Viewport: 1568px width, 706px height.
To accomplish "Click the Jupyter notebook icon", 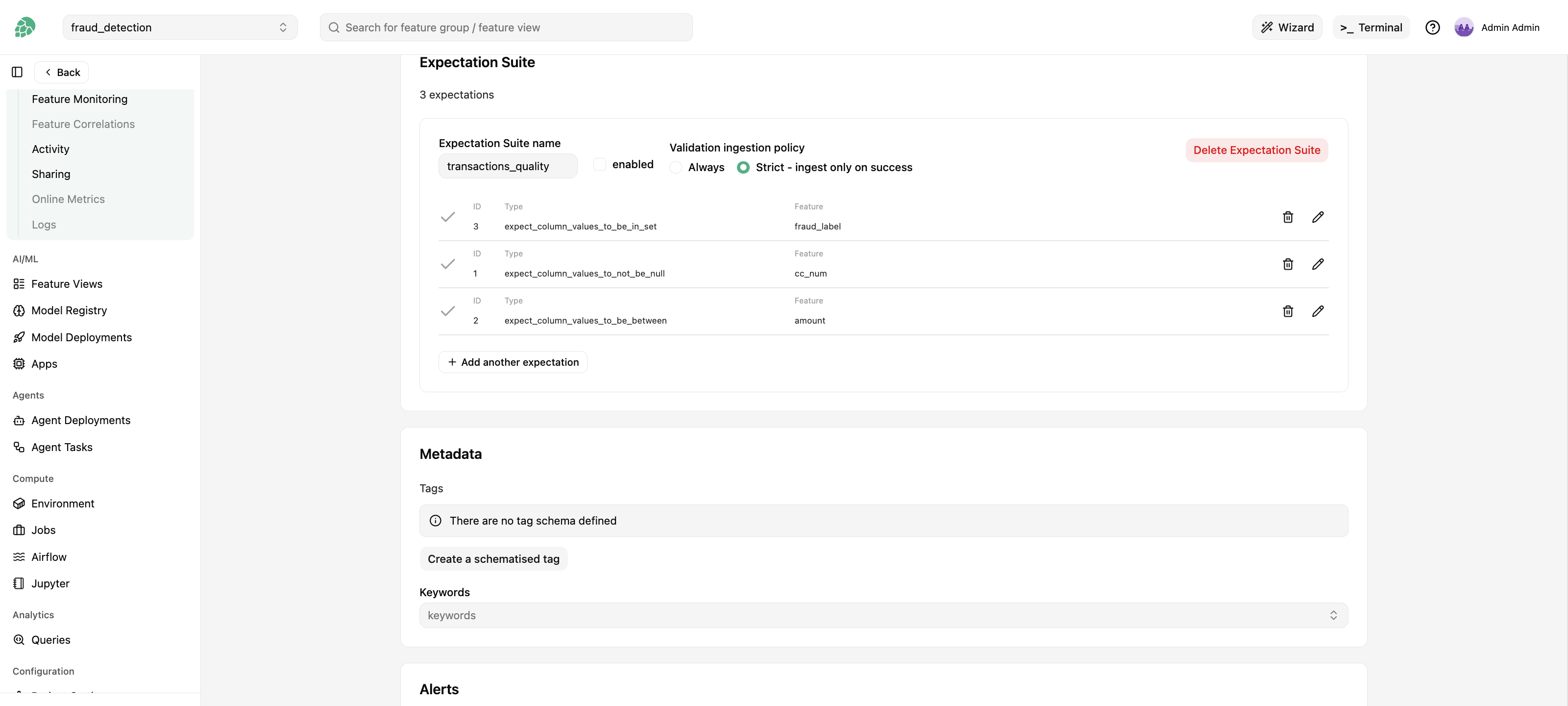I will [19, 583].
